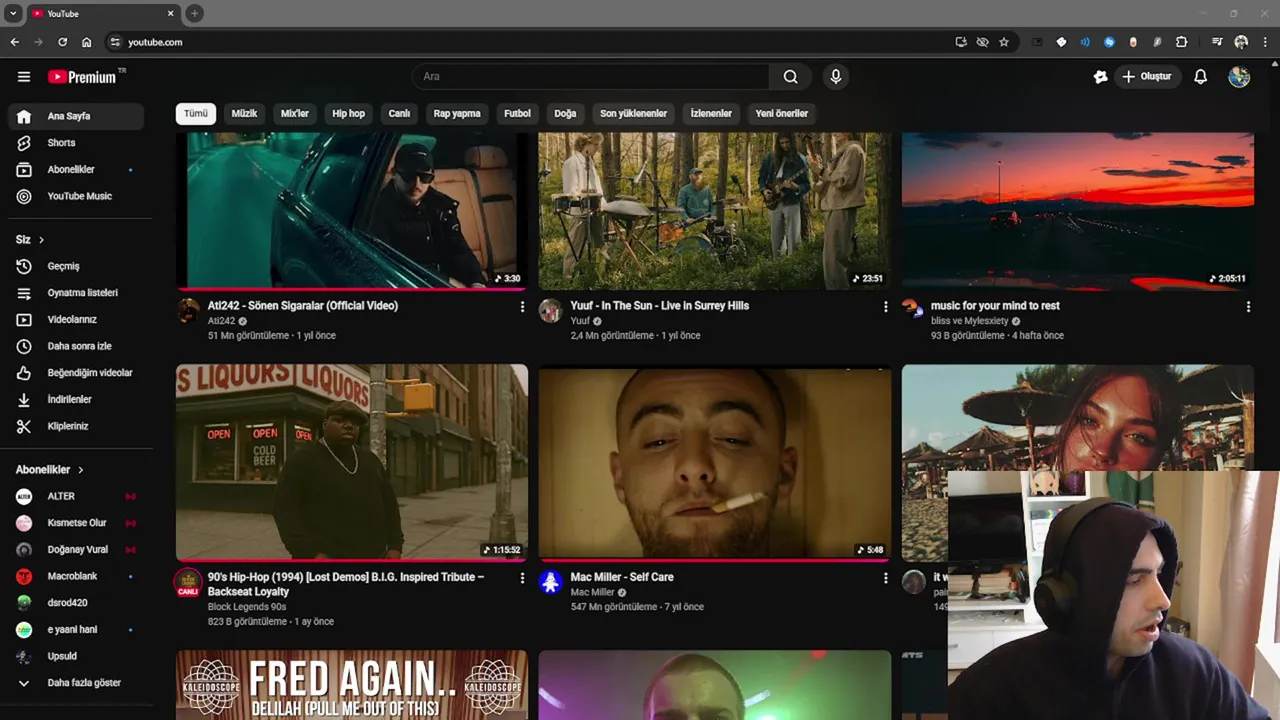Click the Ara search field
This screenshot has width=1280, height=720.
(x=591, y=77)
